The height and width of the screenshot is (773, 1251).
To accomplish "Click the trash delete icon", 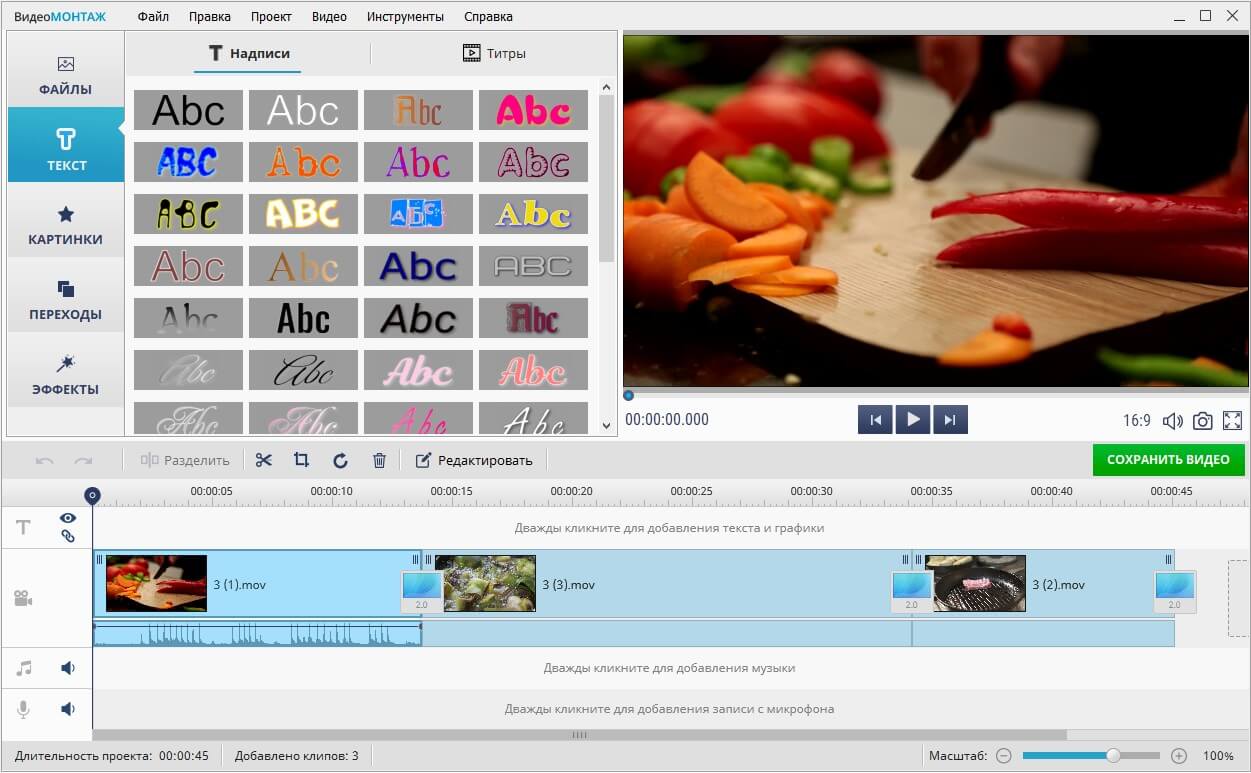I will (x=379, y=460).
